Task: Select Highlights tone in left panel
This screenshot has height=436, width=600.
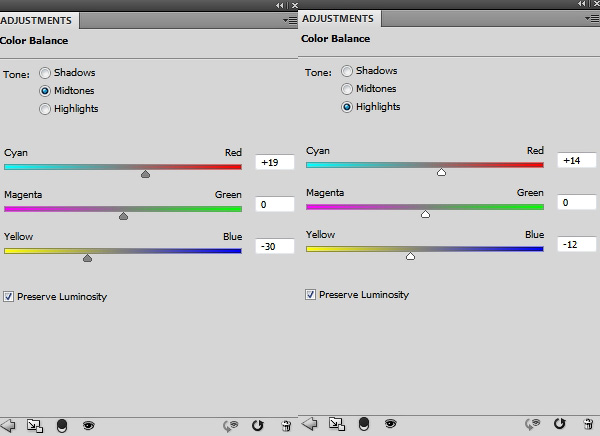Action: point(45,109)
